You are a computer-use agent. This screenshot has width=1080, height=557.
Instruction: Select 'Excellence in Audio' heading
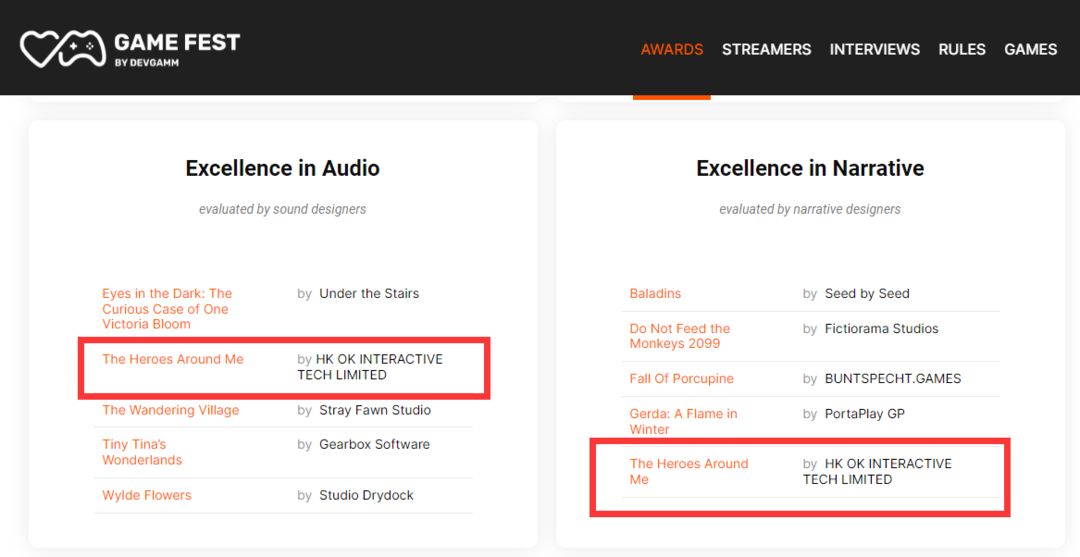pos(282,168)
